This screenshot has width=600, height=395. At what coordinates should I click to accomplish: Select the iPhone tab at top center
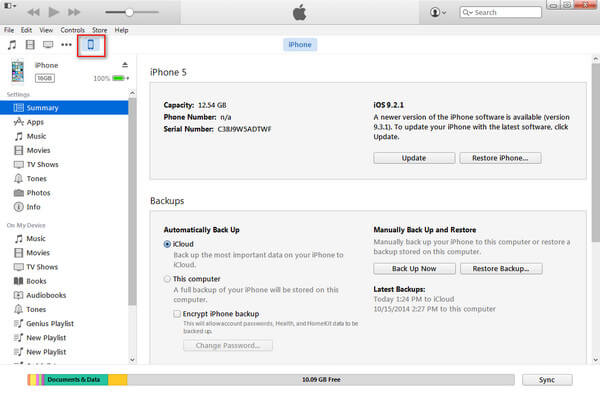point(300,44)
